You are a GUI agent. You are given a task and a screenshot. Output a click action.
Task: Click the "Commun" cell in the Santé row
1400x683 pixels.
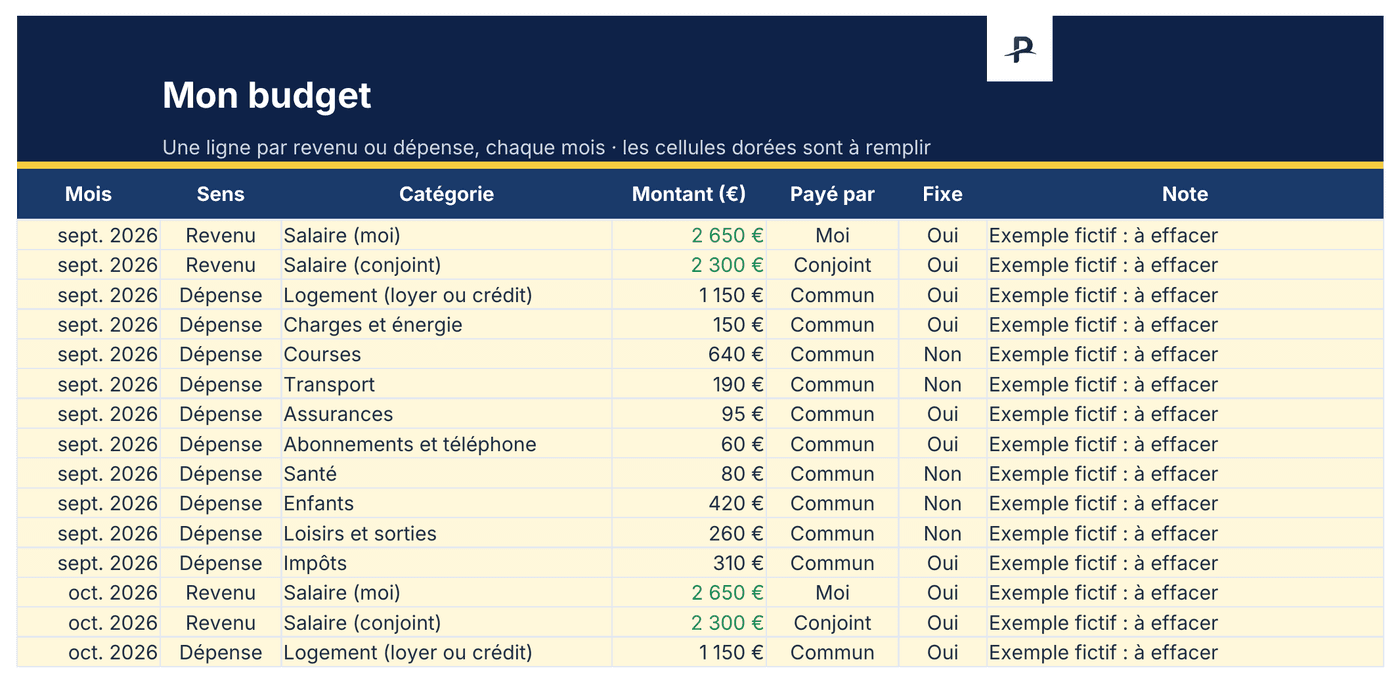(832, 474)
